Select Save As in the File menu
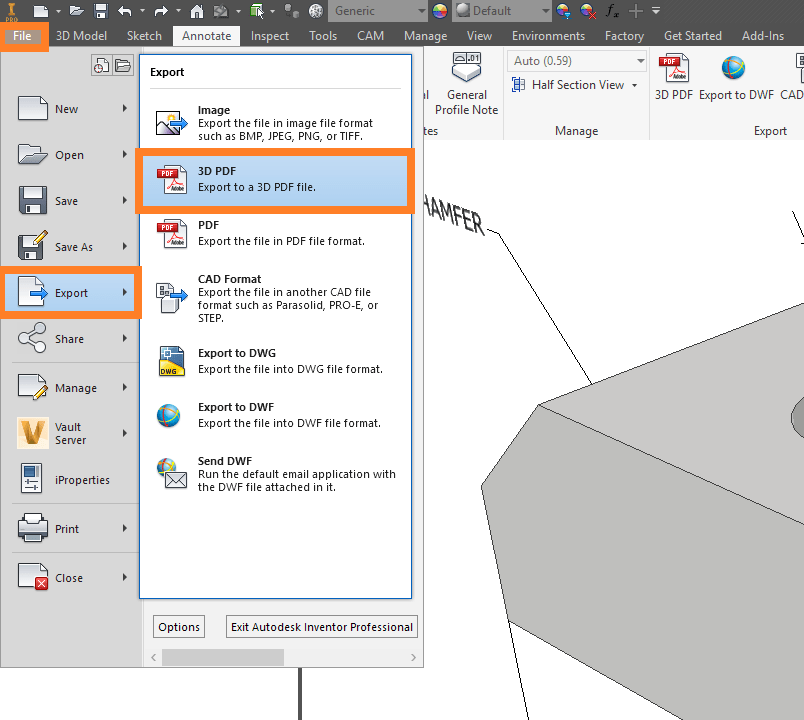 (71, 247)
